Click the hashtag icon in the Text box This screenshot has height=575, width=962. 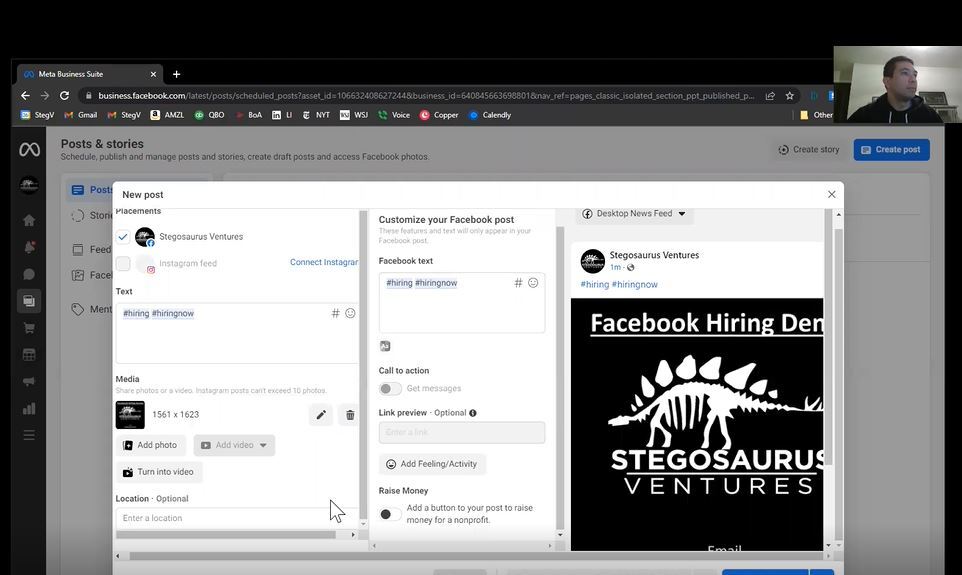click(336, 313)
